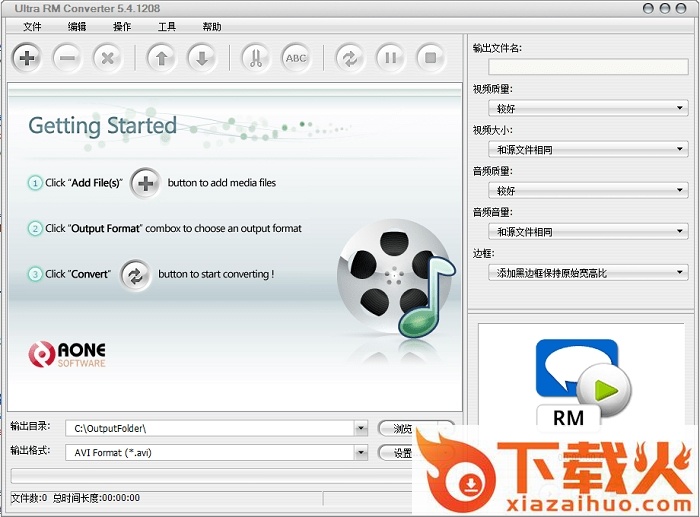700x517 pixels.
Task: Click plus icon in Getting Started step 1
Action: (x=146, y=183)
